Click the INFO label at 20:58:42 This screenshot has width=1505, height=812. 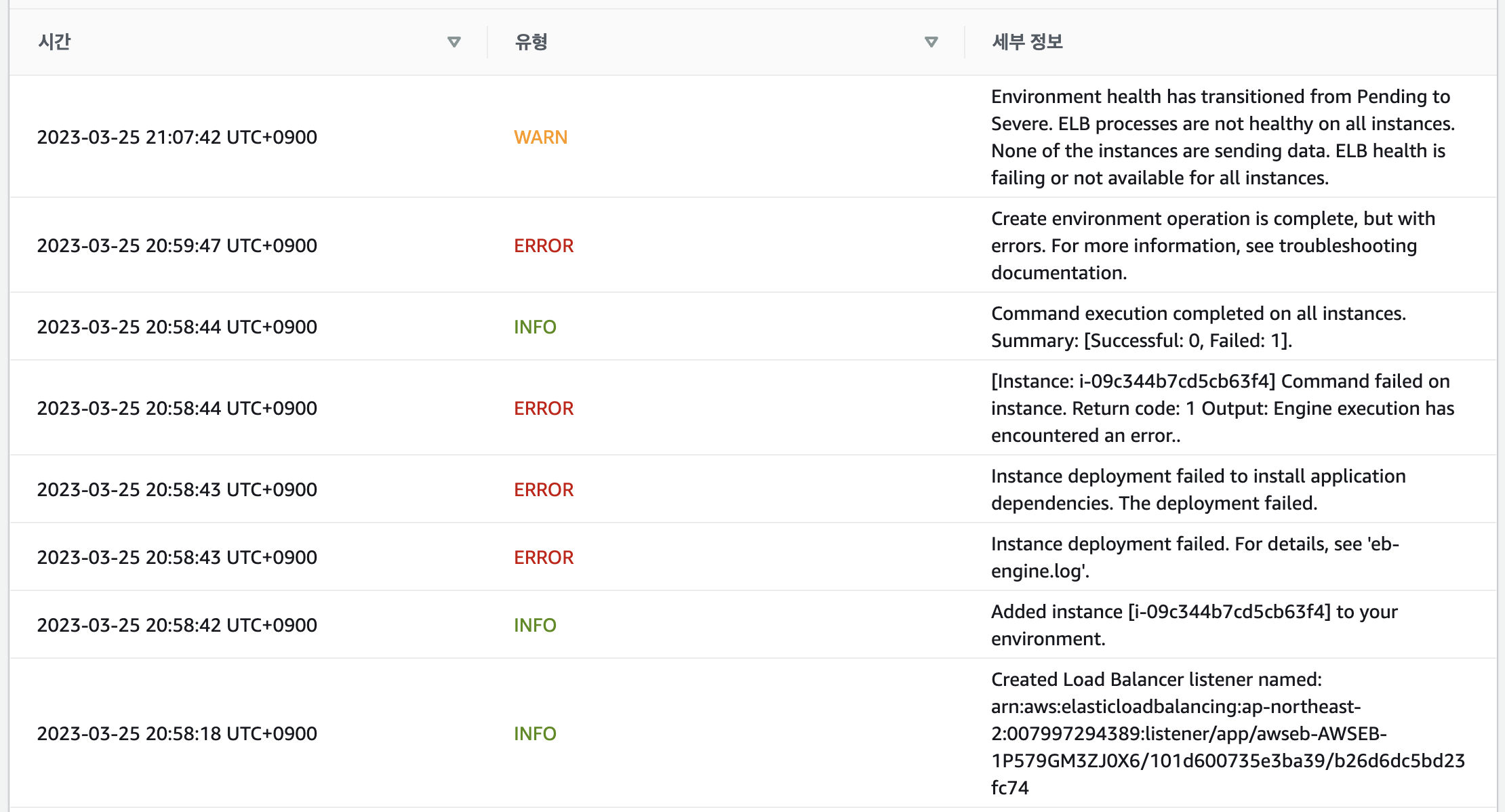pyautogui.click(x=535, y=625)
